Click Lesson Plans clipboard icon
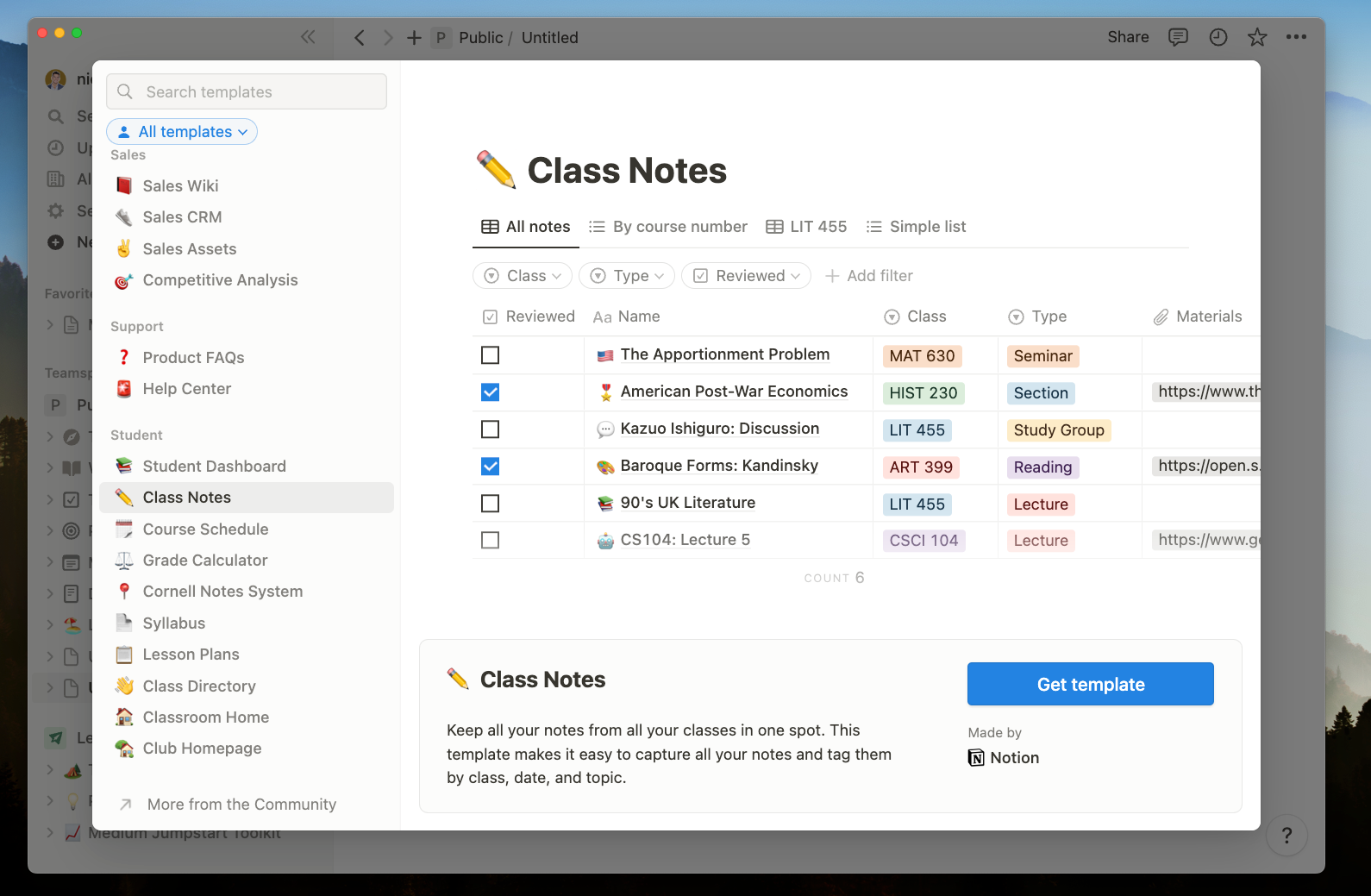The width and height of the screenshot is (1371, 896). tap(124, 655)
